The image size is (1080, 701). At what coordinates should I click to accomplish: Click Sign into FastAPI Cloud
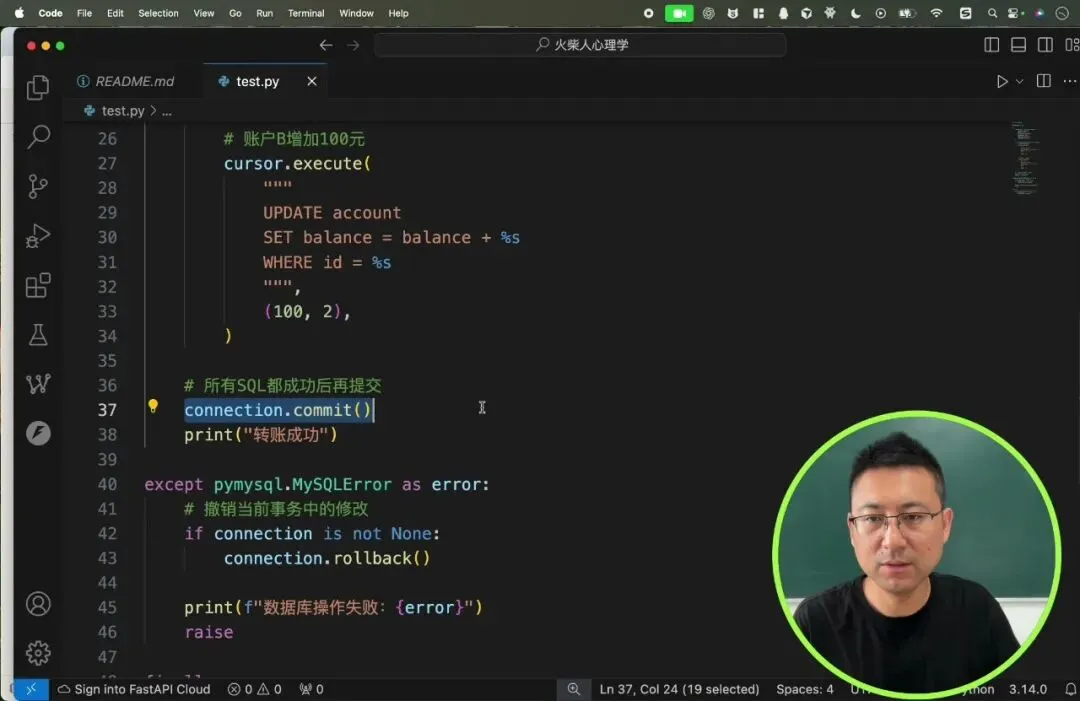click(134, 689)
